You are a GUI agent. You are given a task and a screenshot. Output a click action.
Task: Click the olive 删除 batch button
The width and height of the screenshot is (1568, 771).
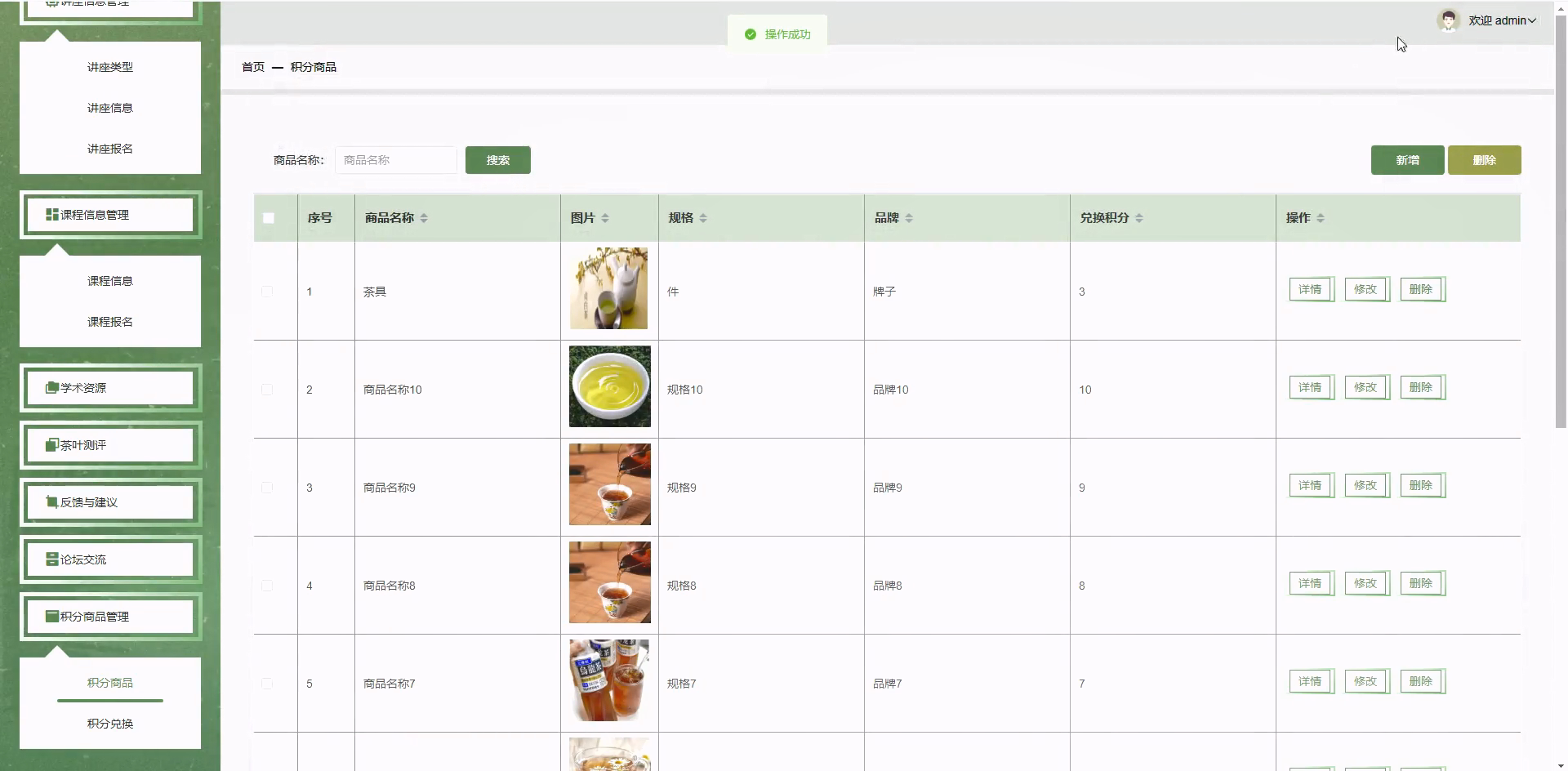pos(1485,160)
